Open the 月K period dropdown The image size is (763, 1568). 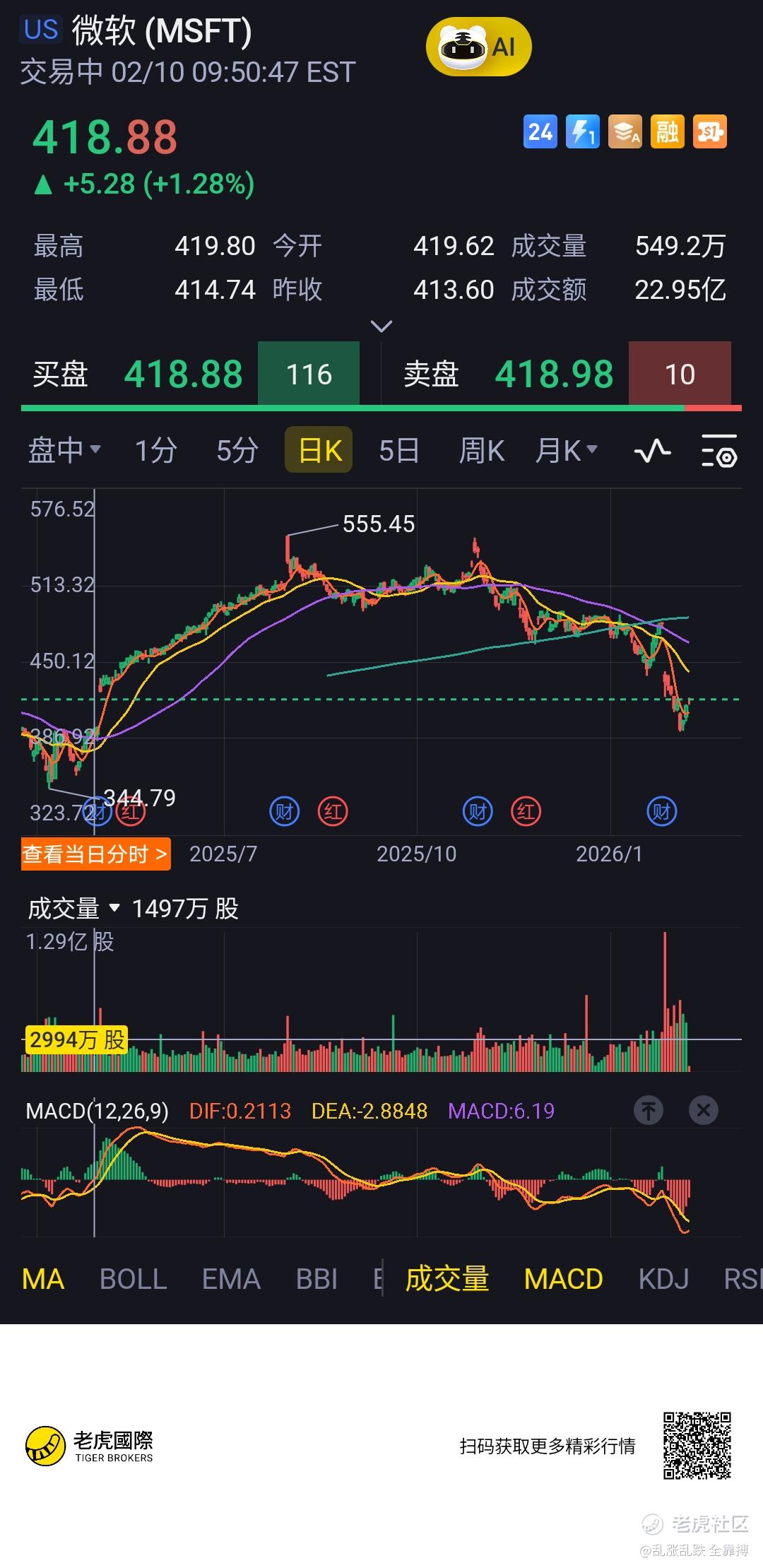click(x=567, y=450)
